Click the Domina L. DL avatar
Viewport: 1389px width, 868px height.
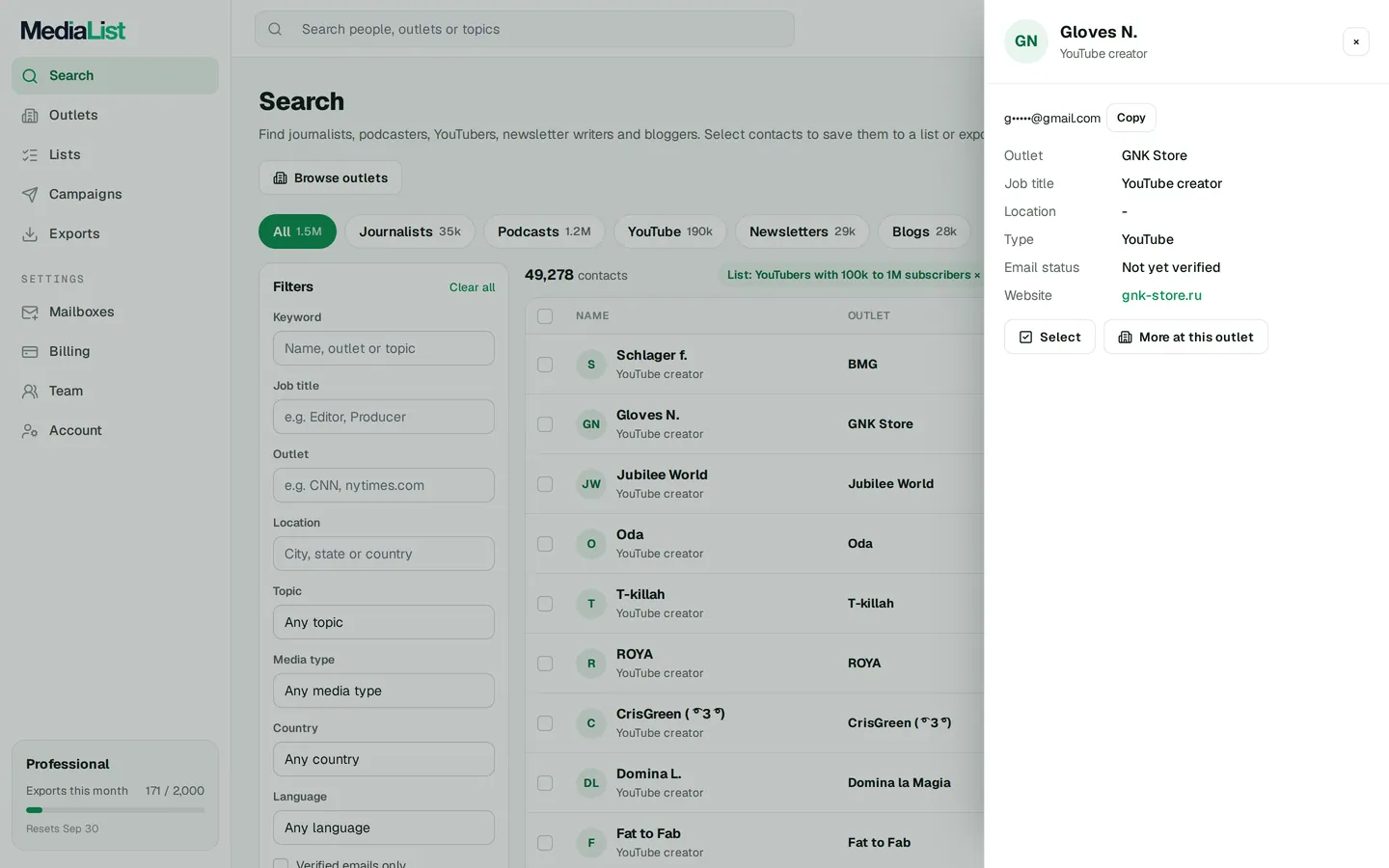(x=591, y=783)
